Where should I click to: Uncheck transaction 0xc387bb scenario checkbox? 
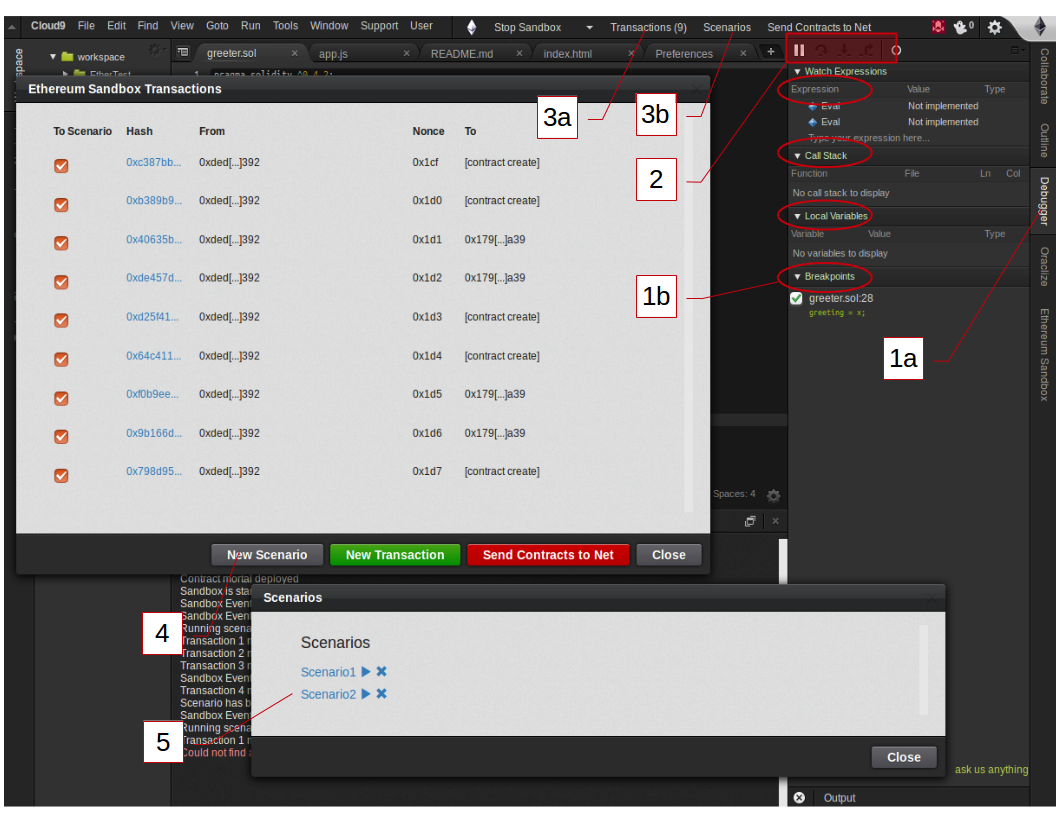(61, 166)
